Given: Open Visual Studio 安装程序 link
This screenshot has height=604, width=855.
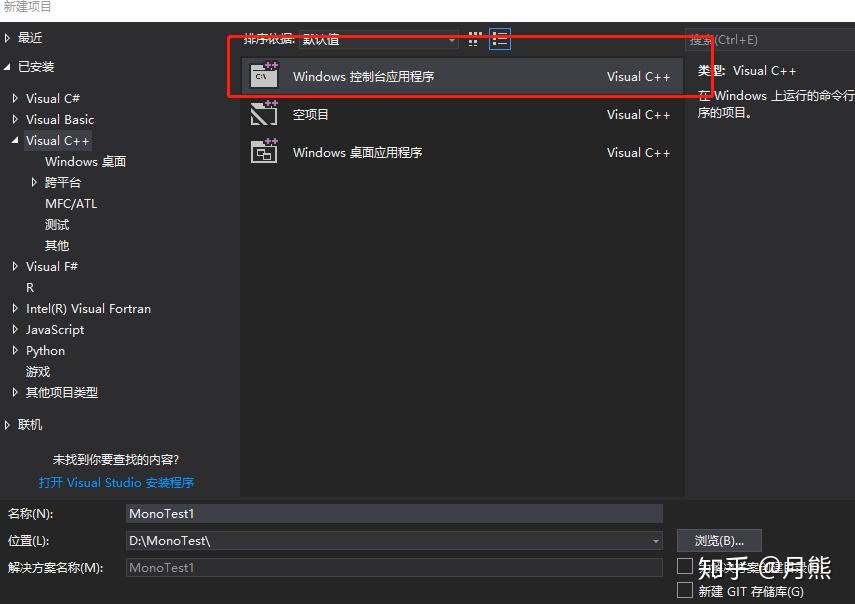Looking at the screenshot, I should coord(117,482).
